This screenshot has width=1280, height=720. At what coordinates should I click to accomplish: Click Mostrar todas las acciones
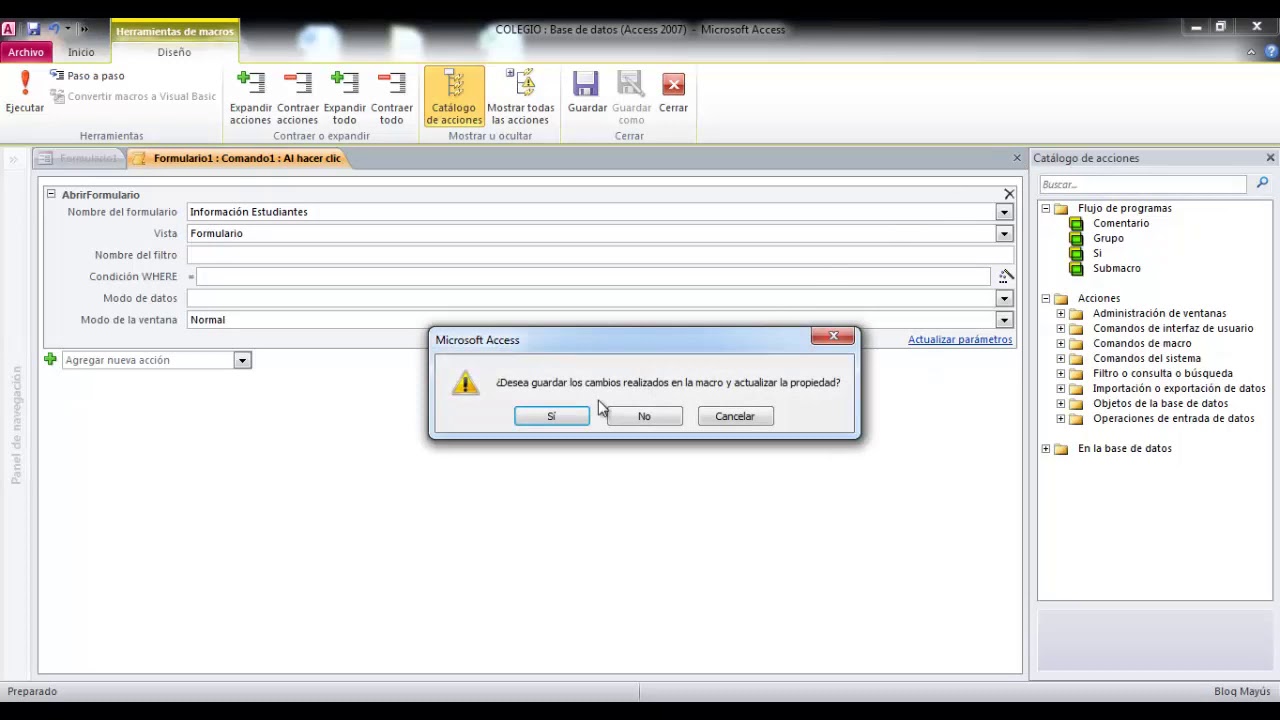click(x=520, y=97)
